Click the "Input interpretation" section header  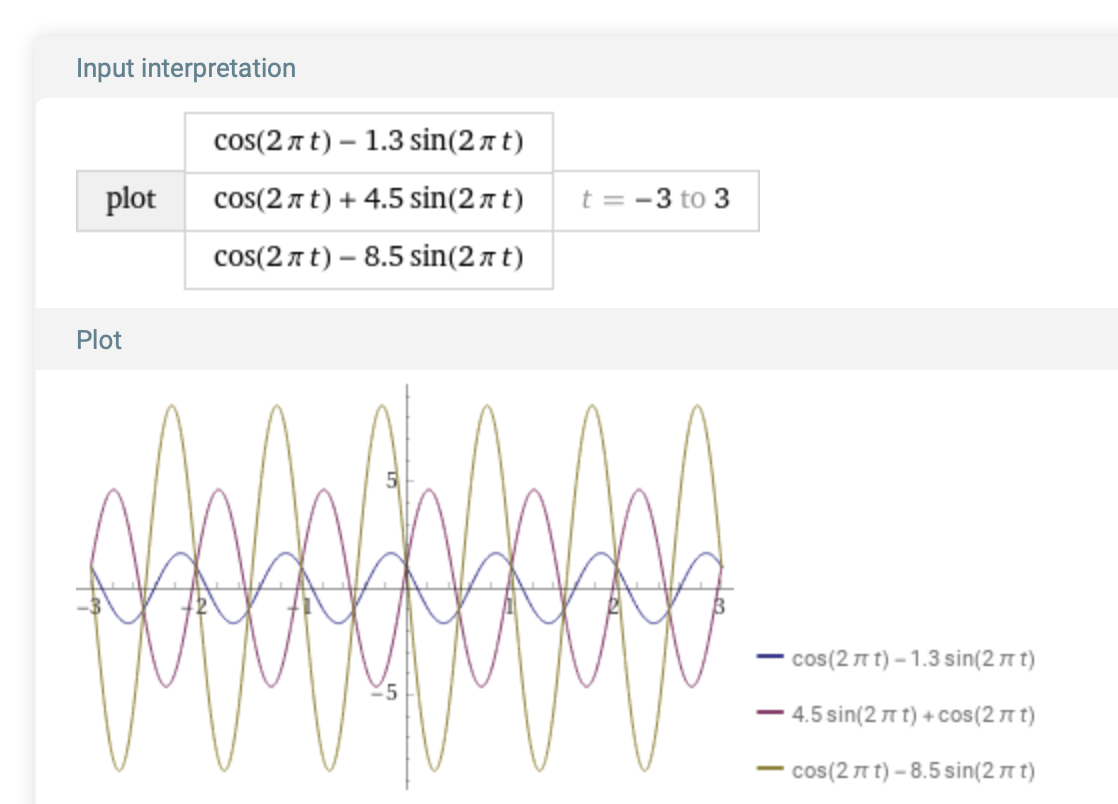186,68
